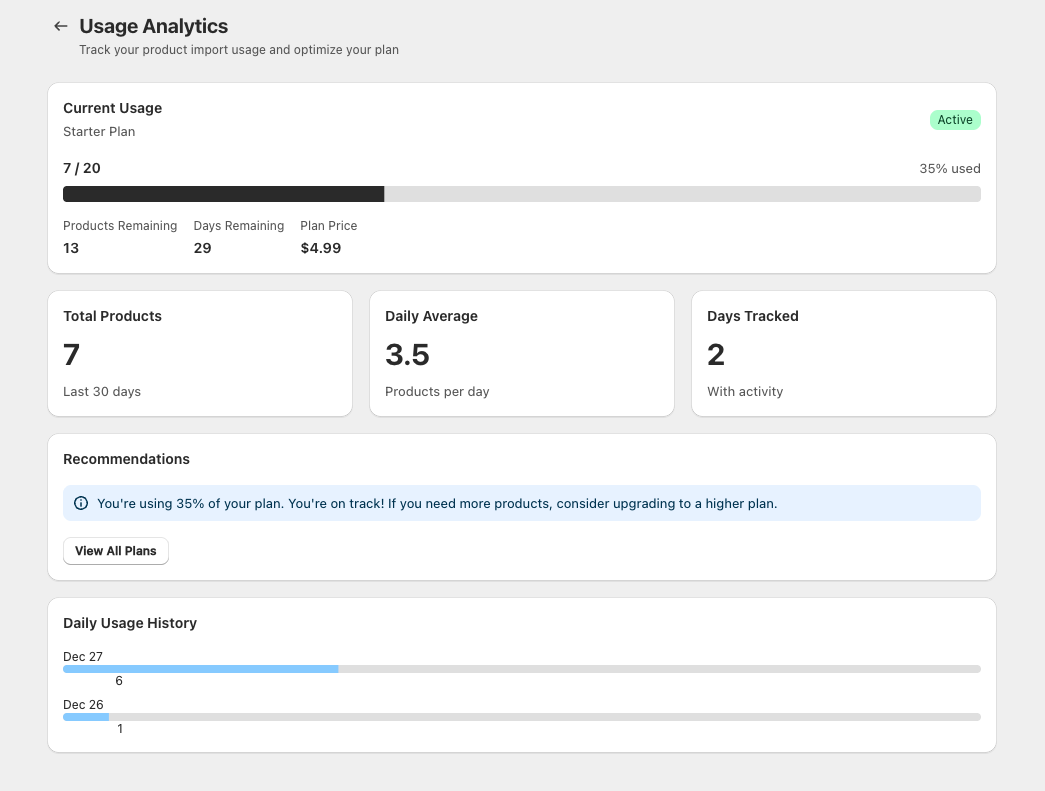Click the Days Remaining value of 29

pos(202,248)
